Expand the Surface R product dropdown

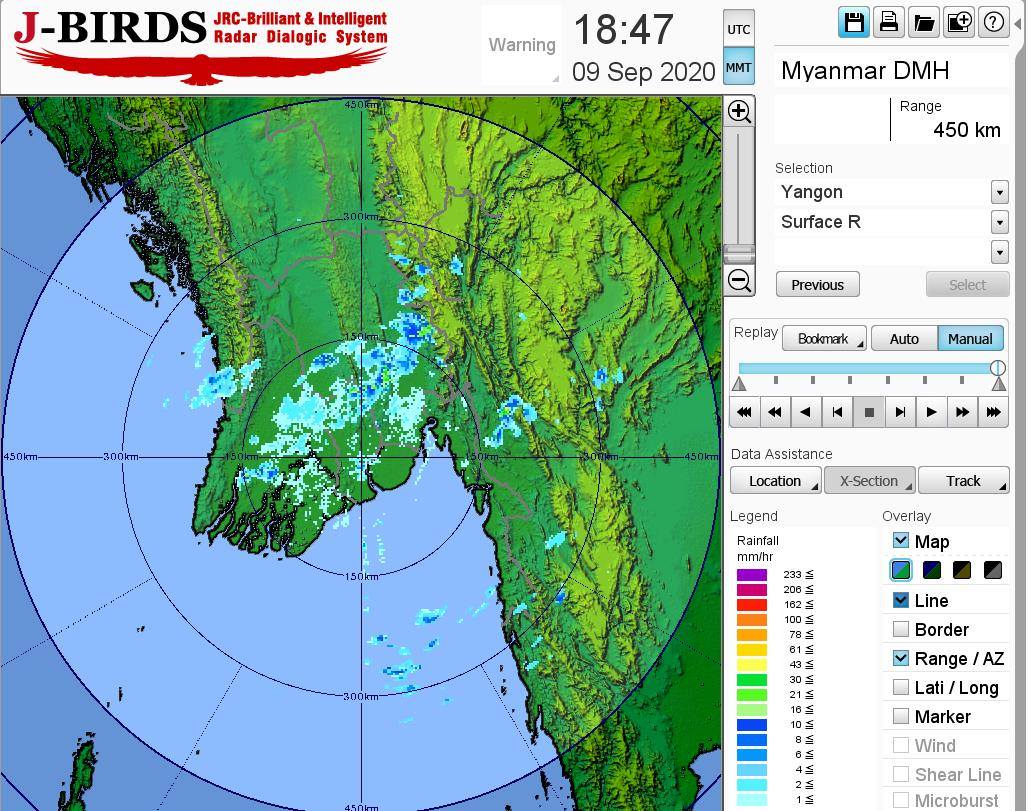click(x=999, y=222)
